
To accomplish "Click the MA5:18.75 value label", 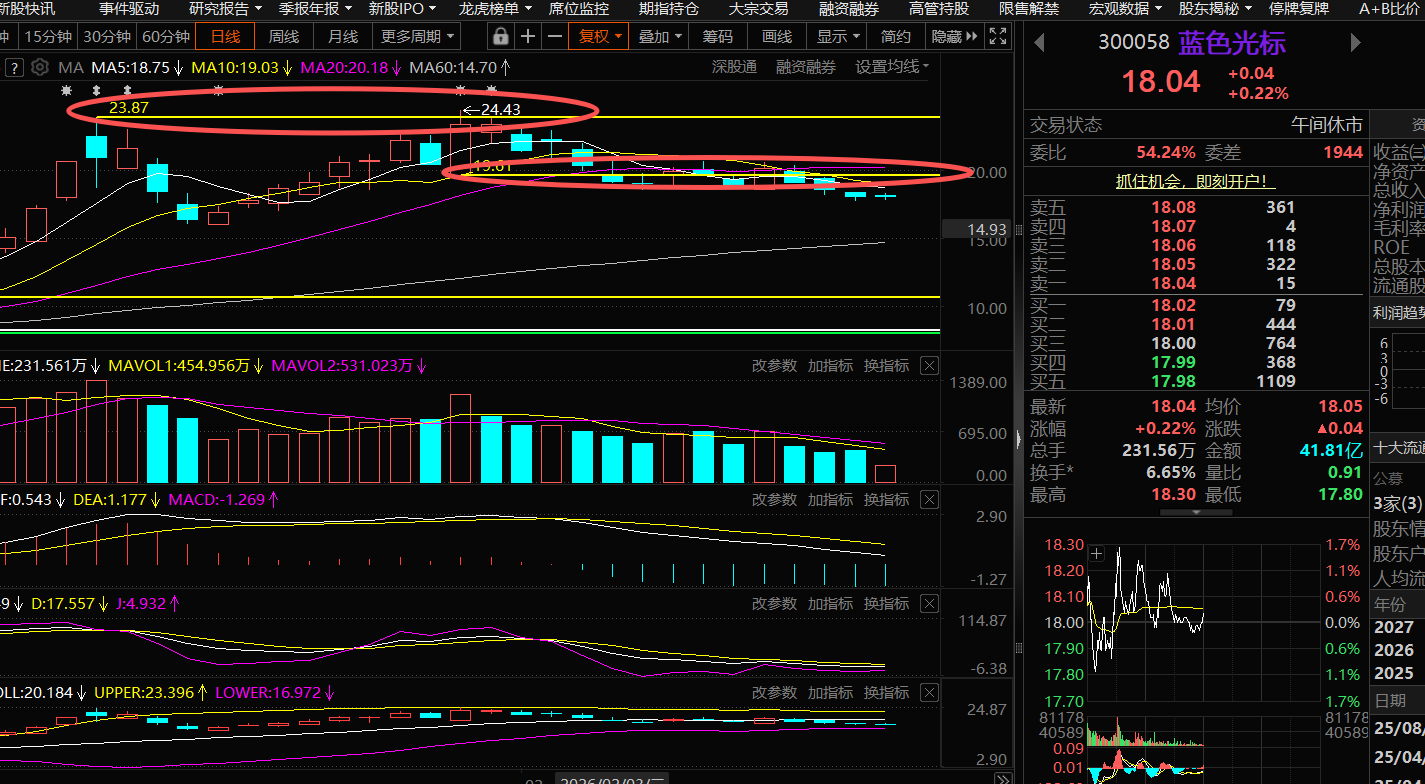I will click(x=137, y=68).
